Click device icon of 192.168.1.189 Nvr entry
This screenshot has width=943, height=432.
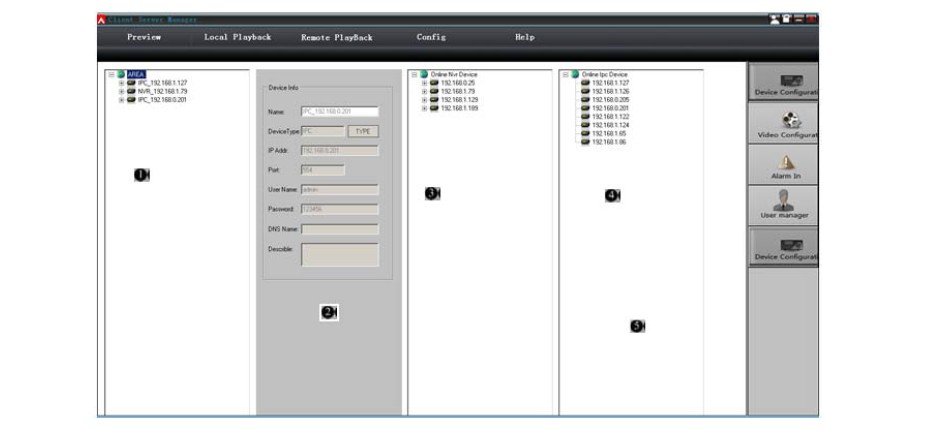[434, 108]
